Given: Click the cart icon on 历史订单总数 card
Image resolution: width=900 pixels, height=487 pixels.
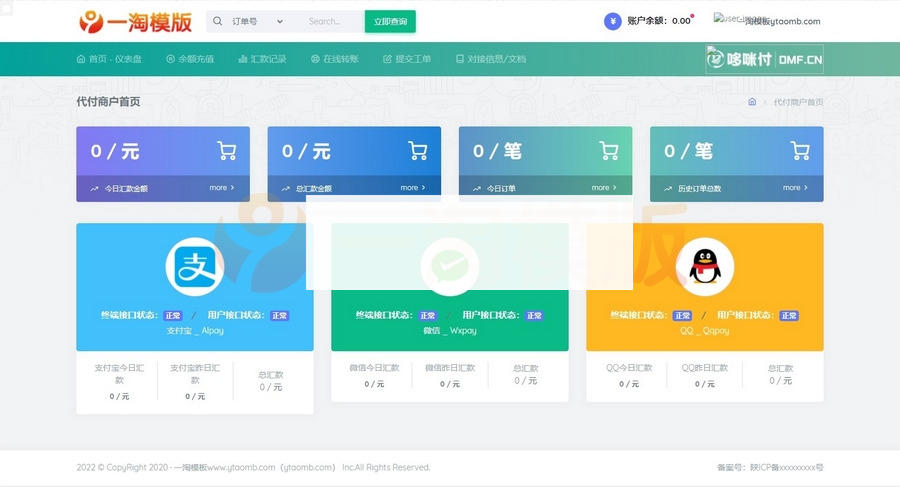Looking at the screenshot, I should (x=799, y=151).
